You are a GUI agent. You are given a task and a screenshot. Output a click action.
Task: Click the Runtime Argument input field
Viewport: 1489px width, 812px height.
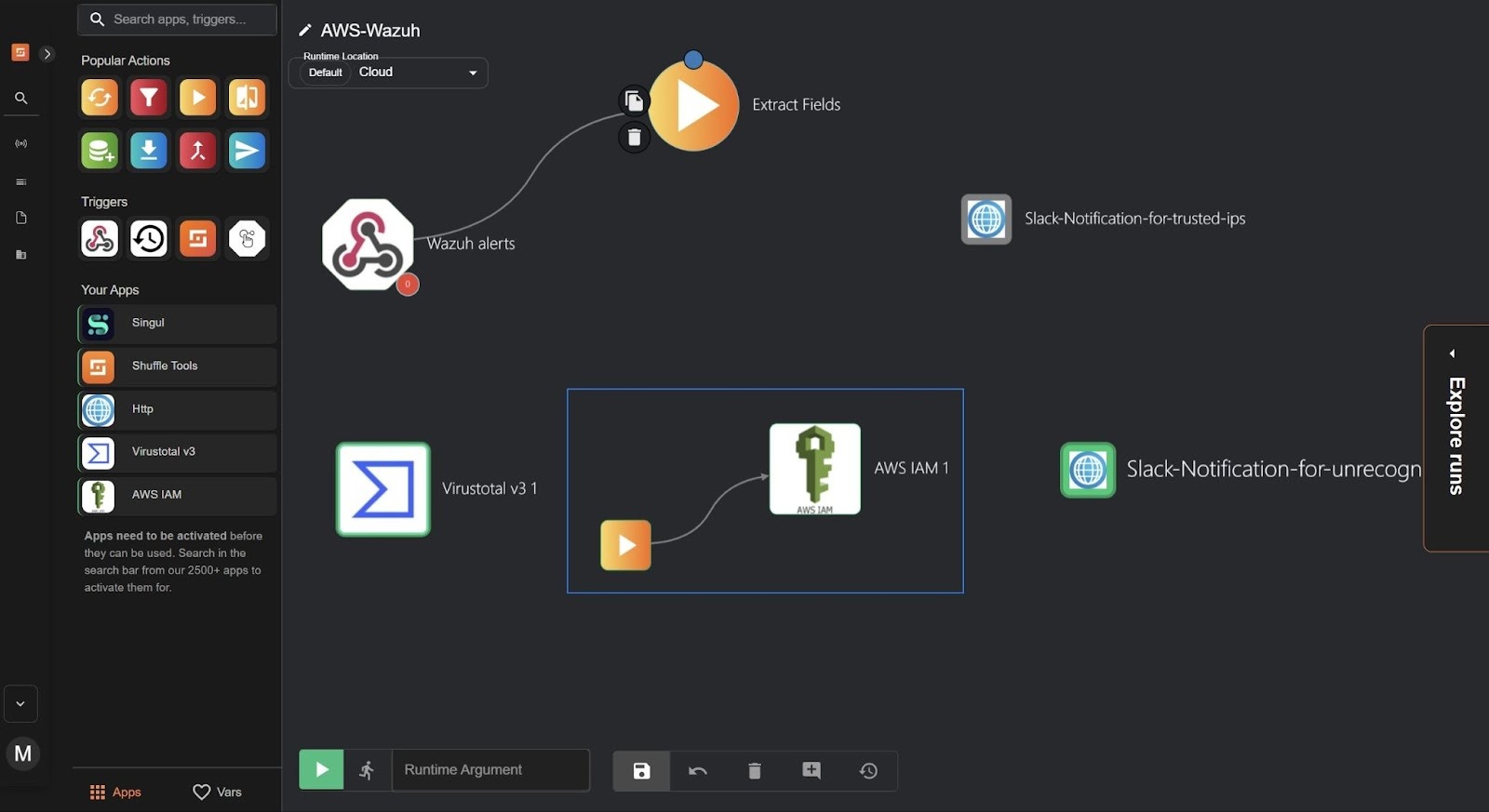490,770
